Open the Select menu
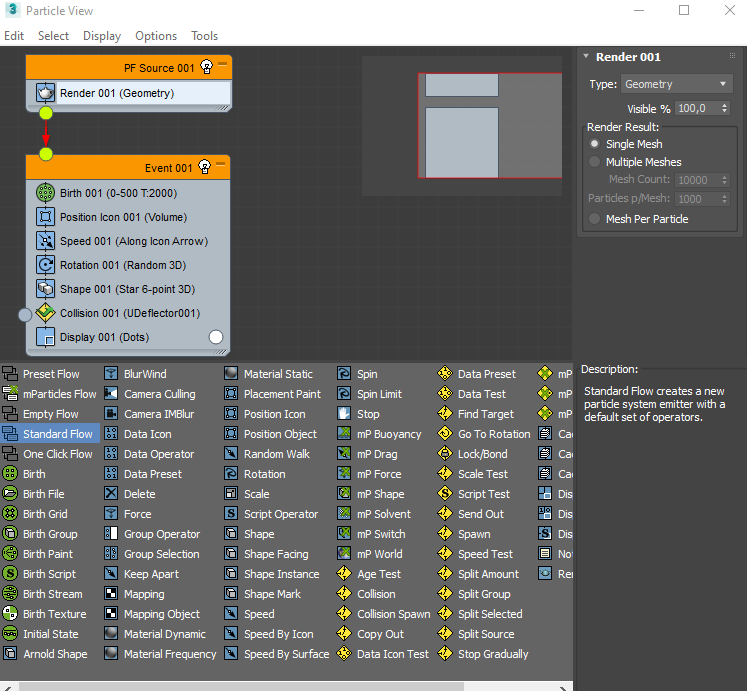Viewport: 747px width, 691px height. pyautogui.click(x=53, y=36)
